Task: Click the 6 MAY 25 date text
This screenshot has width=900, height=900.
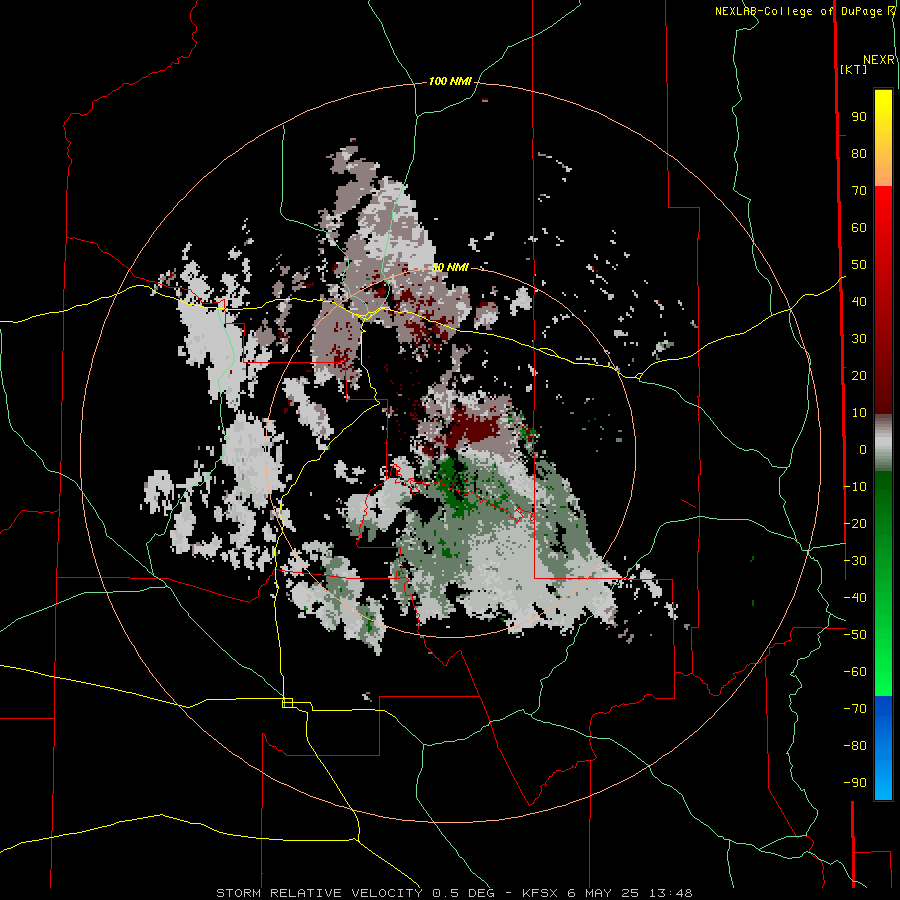Action: (603, 893)
